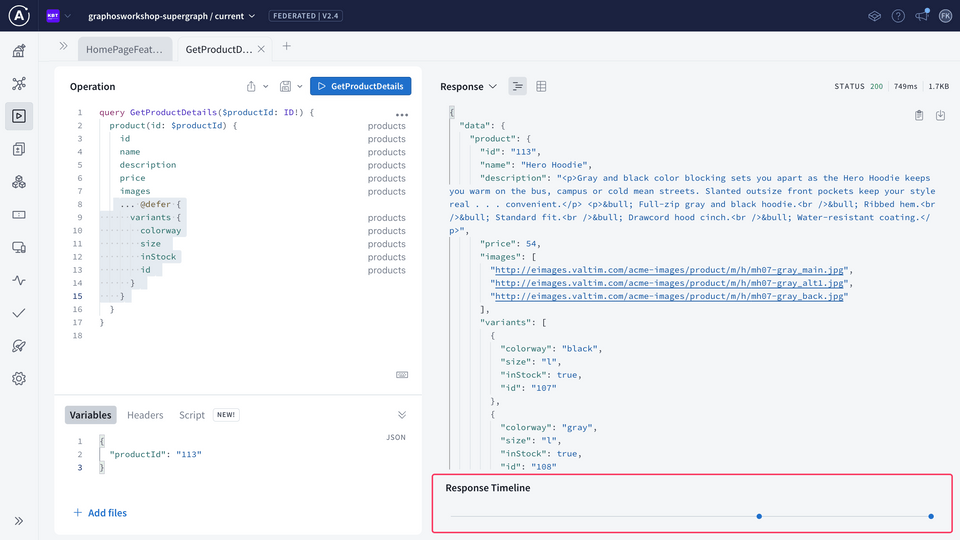Switch response to table view
Viewport: 960px width, 540px height.
pyautogui.click(x=541, y=86)
